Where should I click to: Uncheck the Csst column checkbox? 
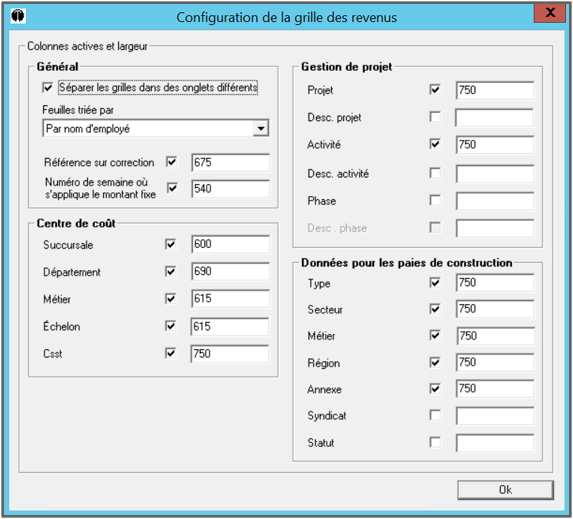[171, 353]
